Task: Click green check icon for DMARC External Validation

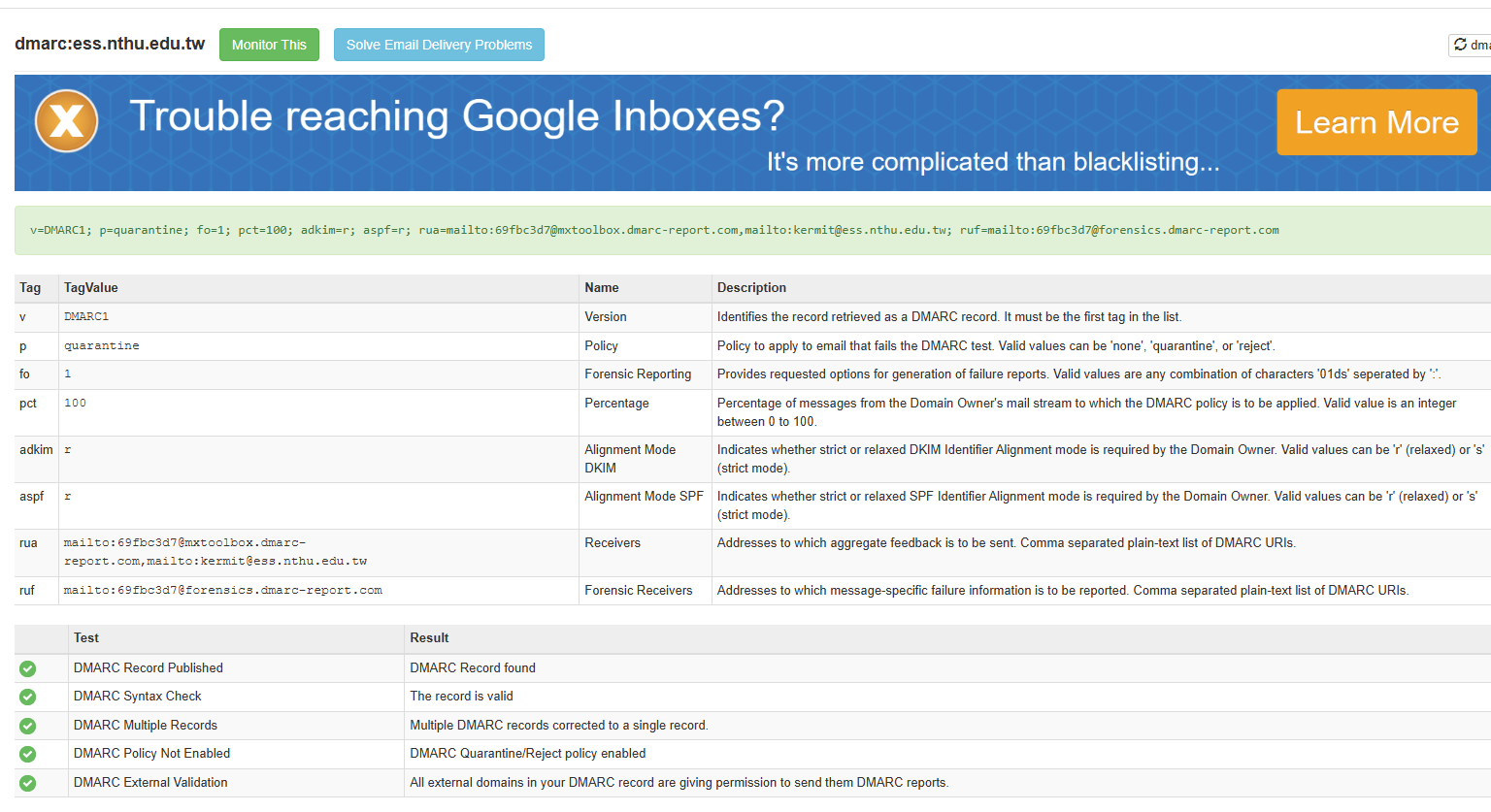Action: pyautogui.click(x=28, y=783)
